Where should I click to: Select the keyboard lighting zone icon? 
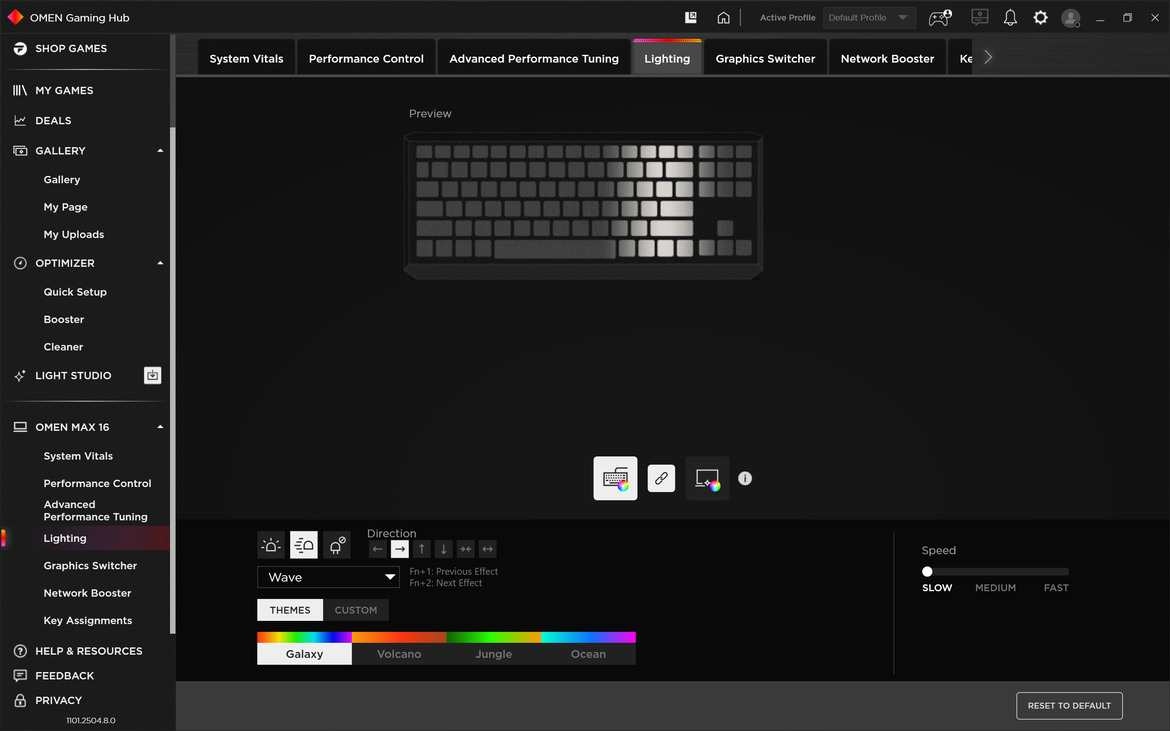(x=615, y=478)
